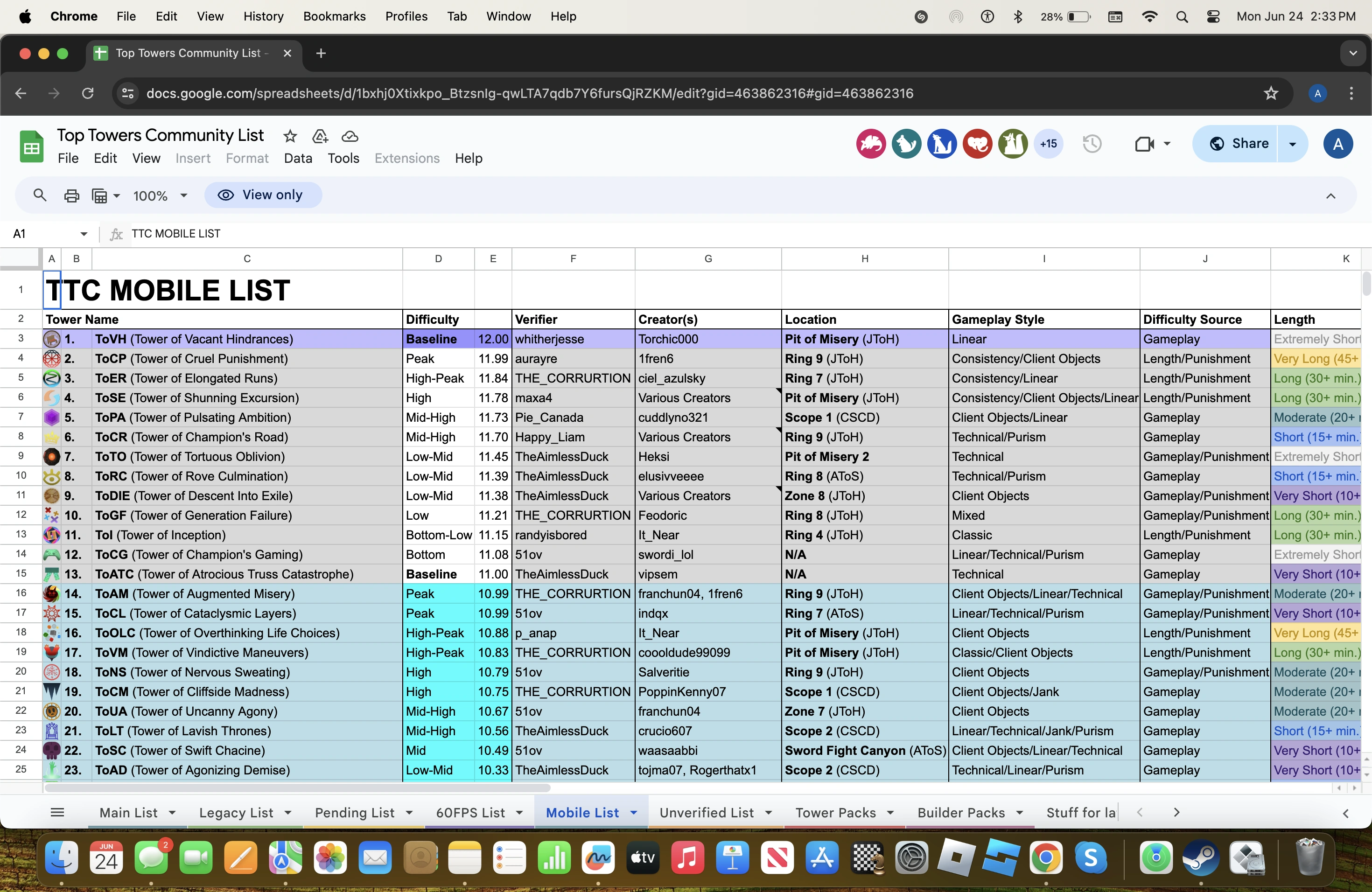Click the move to Drive icon
The image size is (1372, 892).
320,137
